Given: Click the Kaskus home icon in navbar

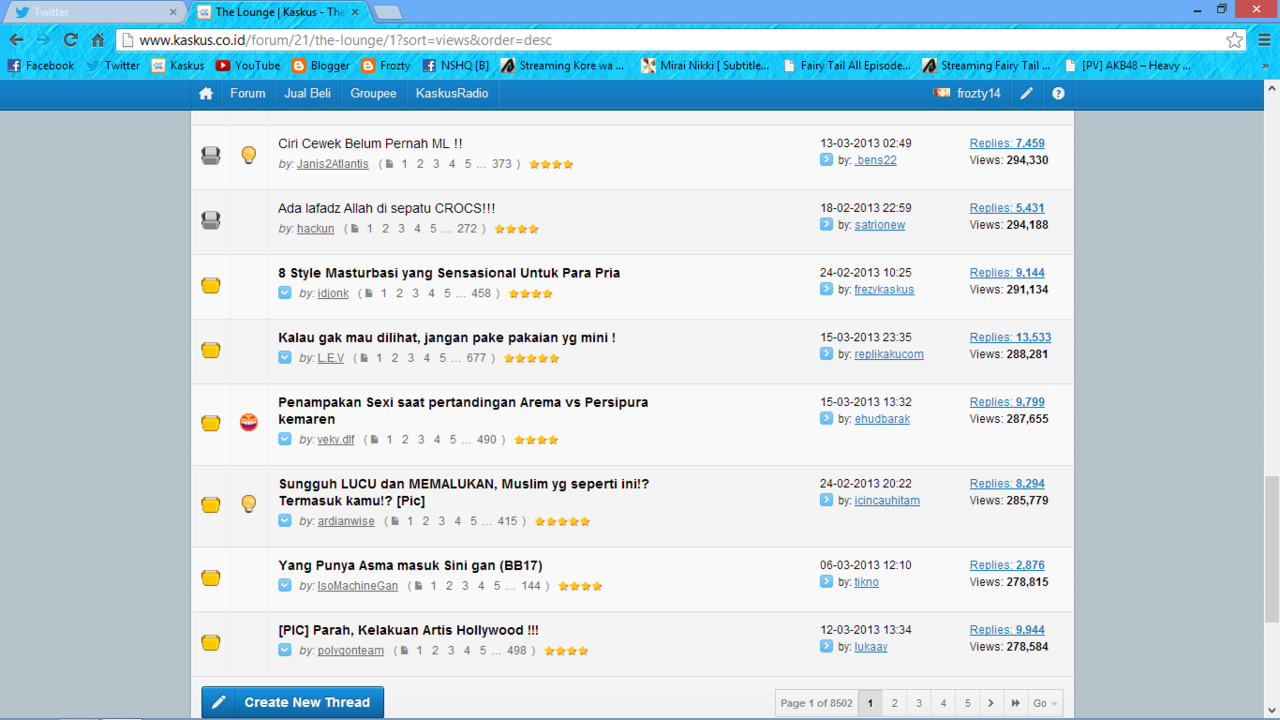Looking at the screenshot, I should [x=206, y=93].
